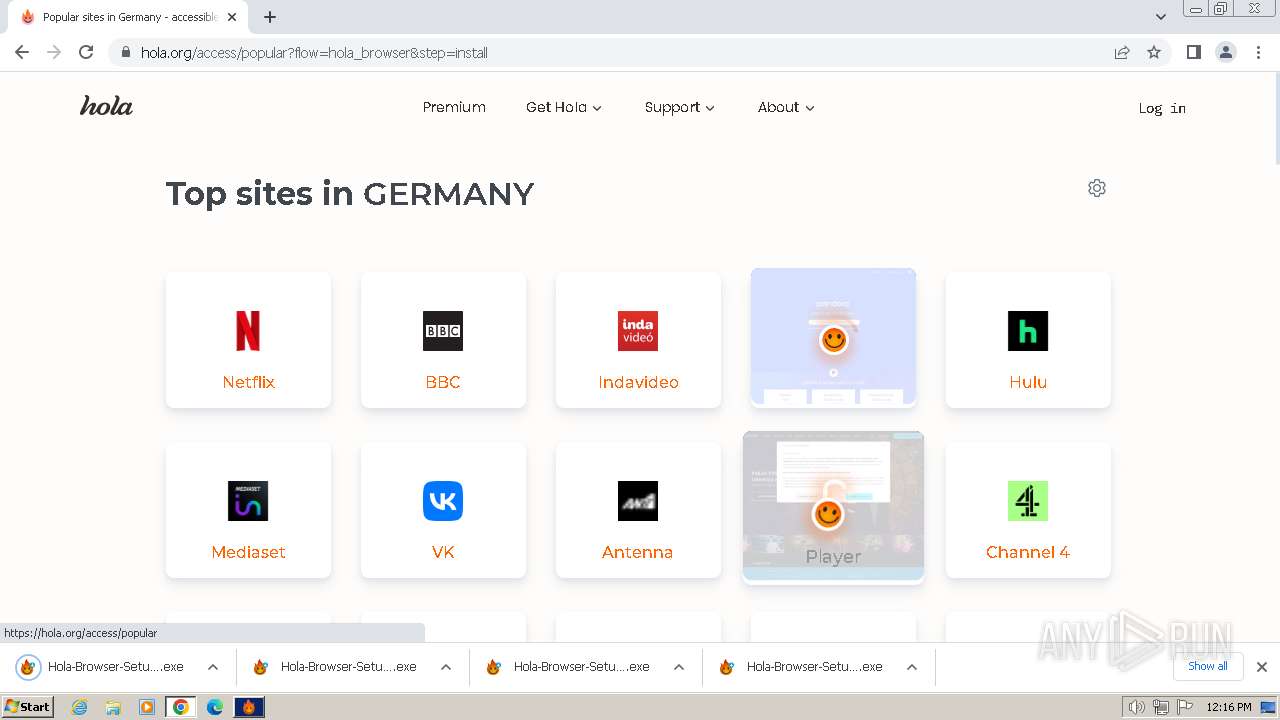
Task: Open the Chrome three-dot menu
Action: [1258, 52]
